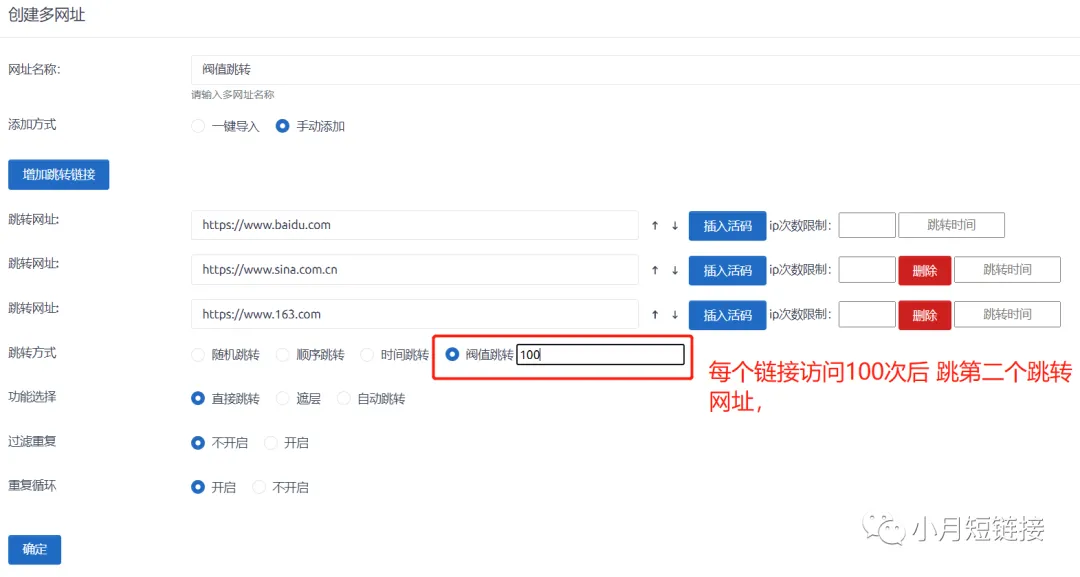The height and width of the screenshot is (577, 1080).
Task: Click 确定 to submit form
Action: click(x=35, y=549)
